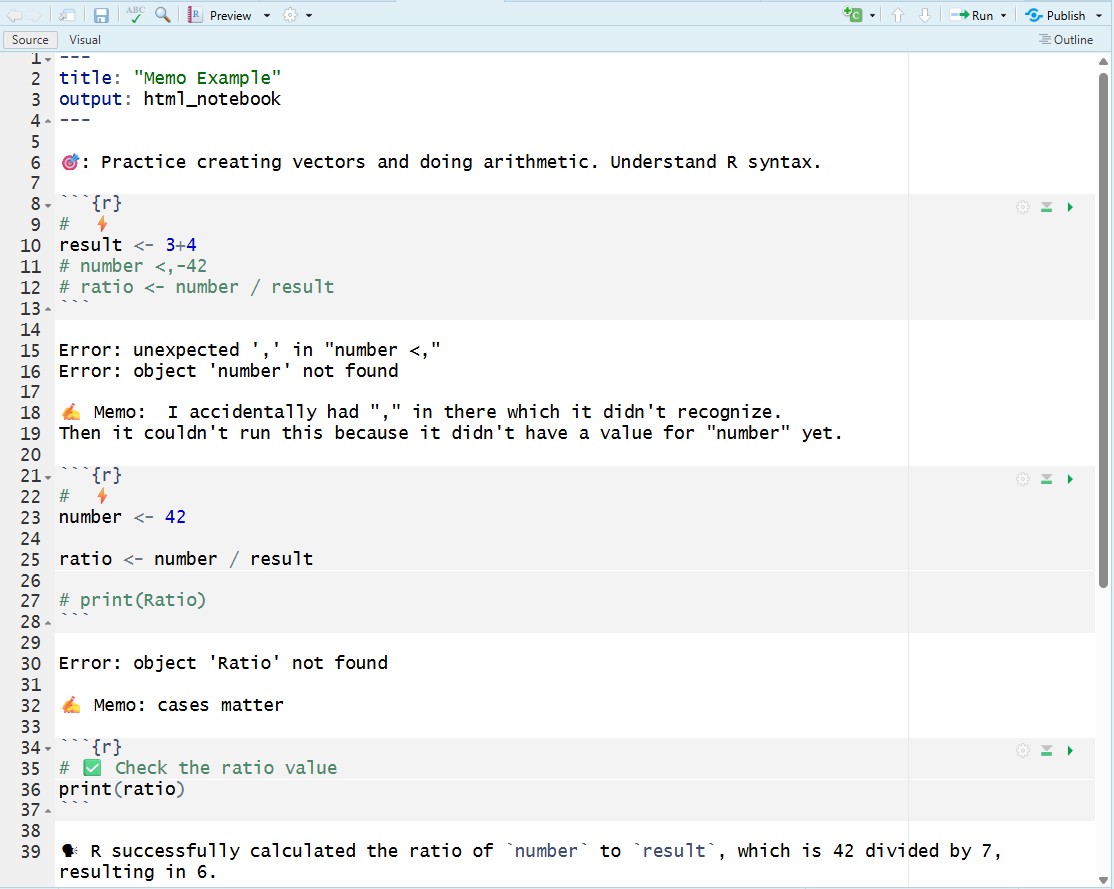Click scrollbar down arrow

click(1103, 881)
